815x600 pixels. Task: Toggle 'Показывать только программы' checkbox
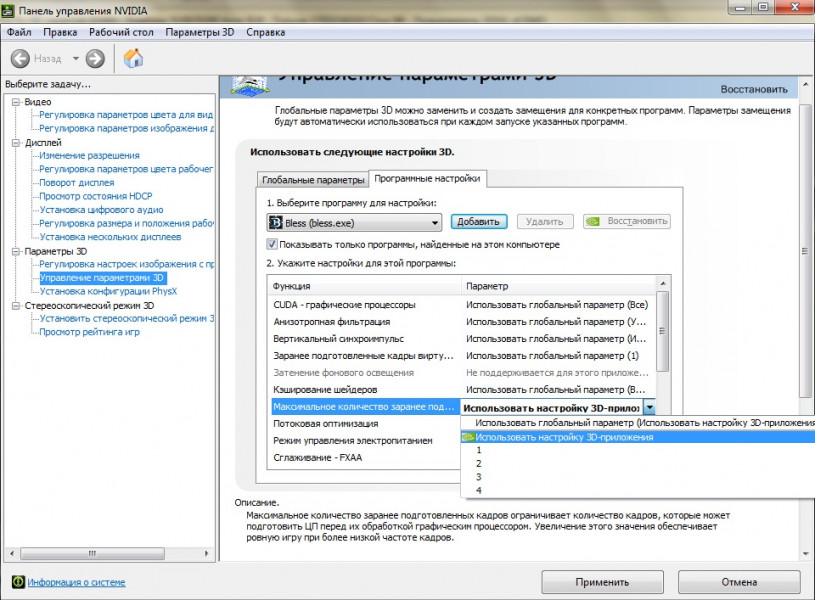coord(272,244)
